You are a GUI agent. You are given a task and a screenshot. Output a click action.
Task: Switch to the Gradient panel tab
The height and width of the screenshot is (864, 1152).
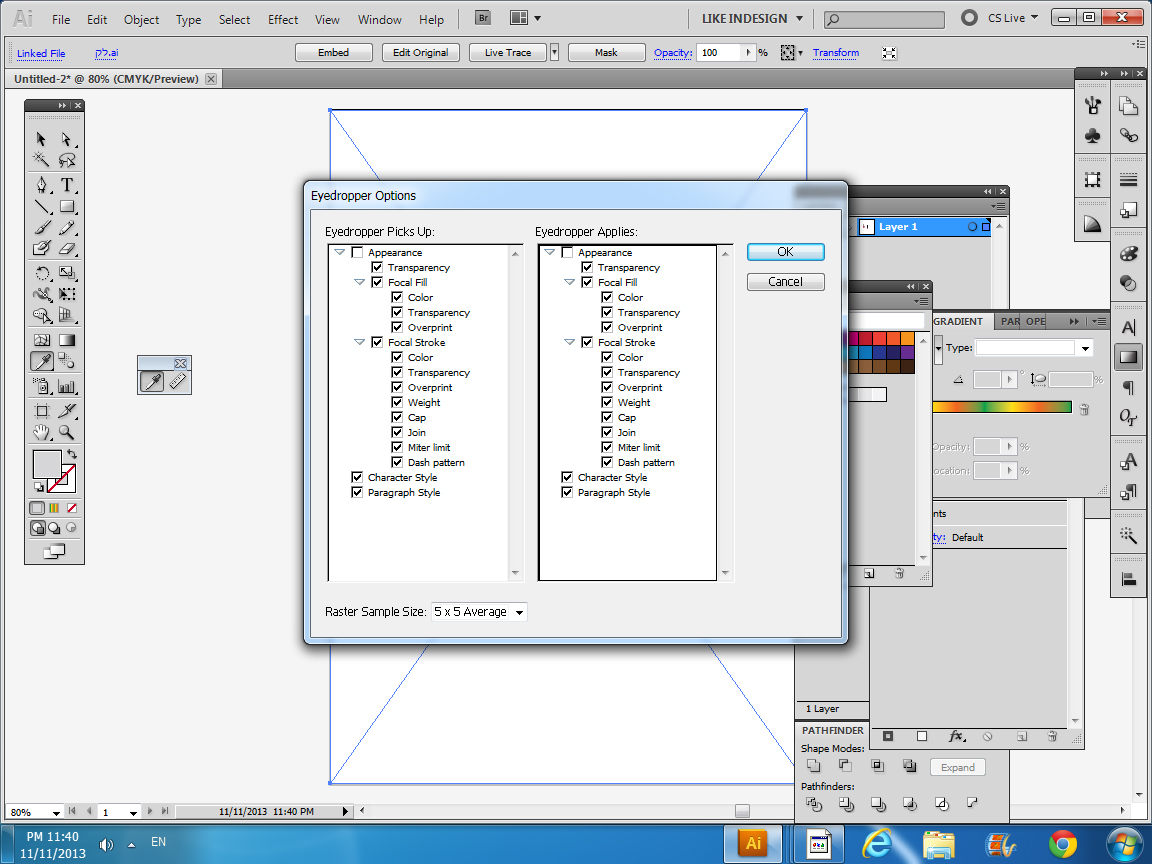(x=958, y=322)
